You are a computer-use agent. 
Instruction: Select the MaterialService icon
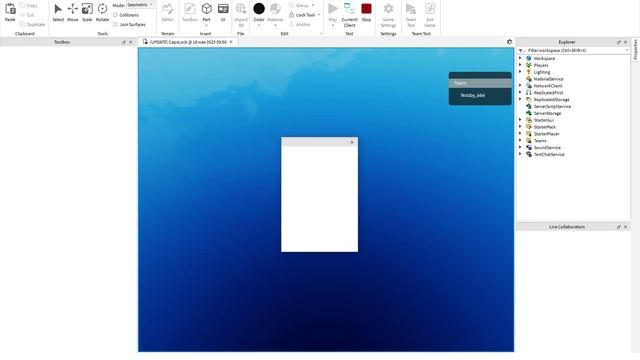click(529, 79)
